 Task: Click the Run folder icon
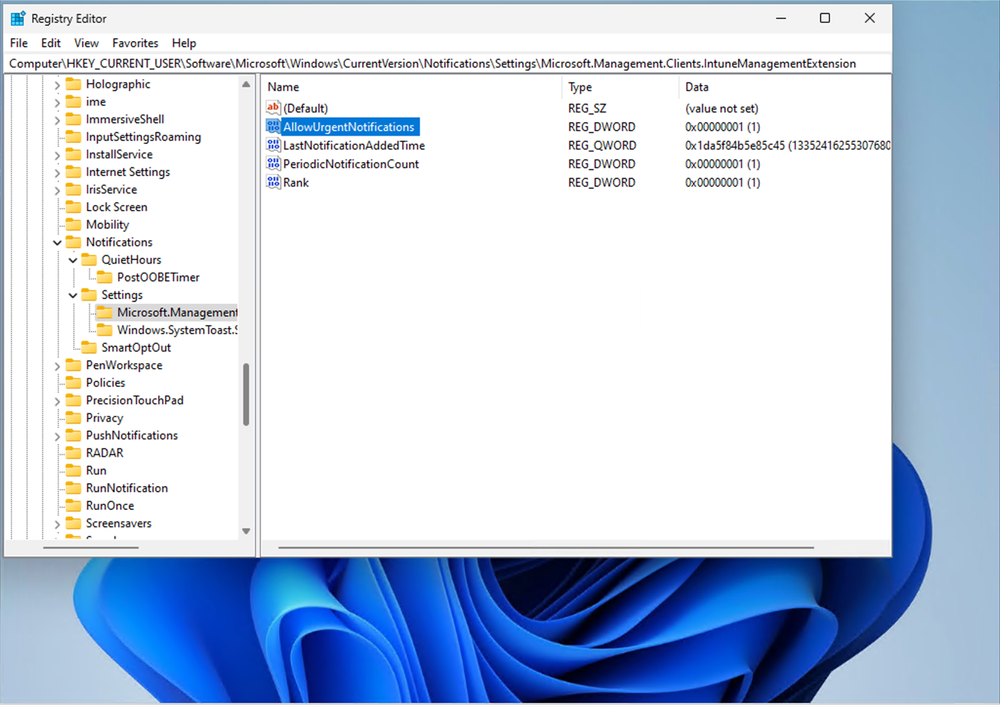[74, 470]
